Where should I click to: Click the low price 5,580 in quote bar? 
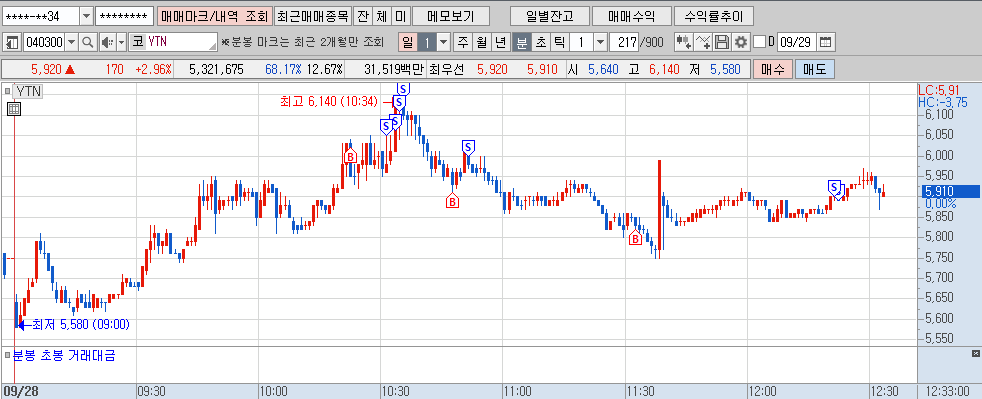(725, 69)
